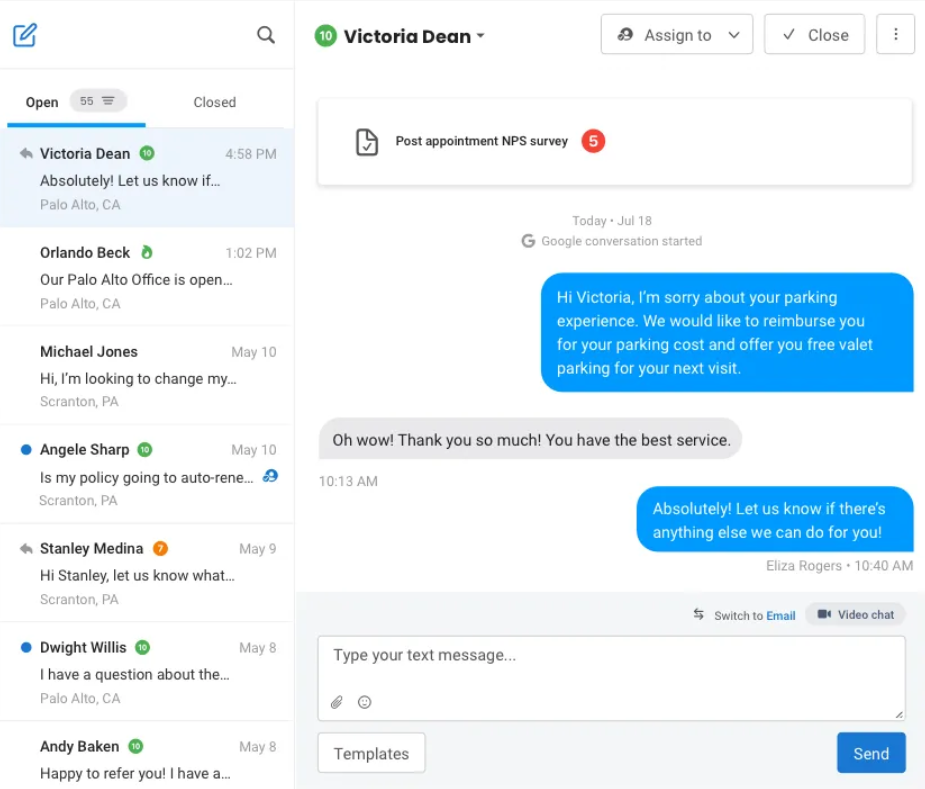
Task: Start a Video chat with Victoria
Action: [x=855, y=614]
